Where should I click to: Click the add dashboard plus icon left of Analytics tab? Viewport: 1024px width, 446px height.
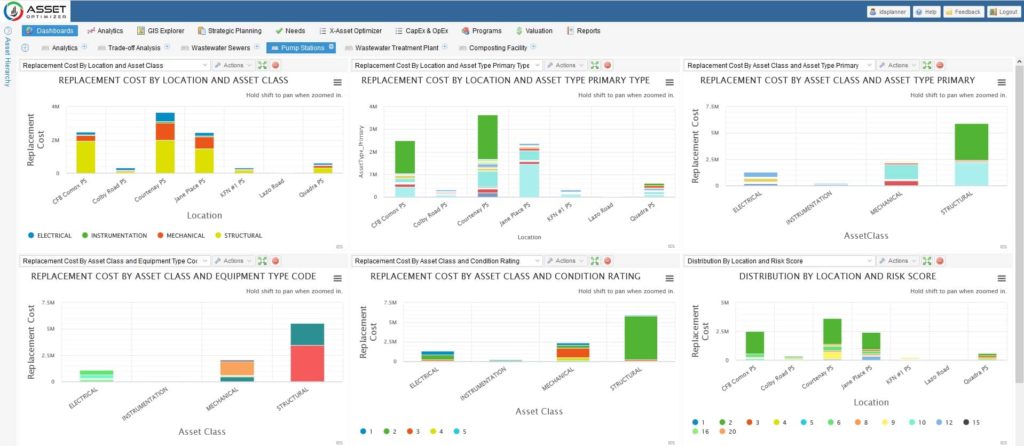pos(25,47)
